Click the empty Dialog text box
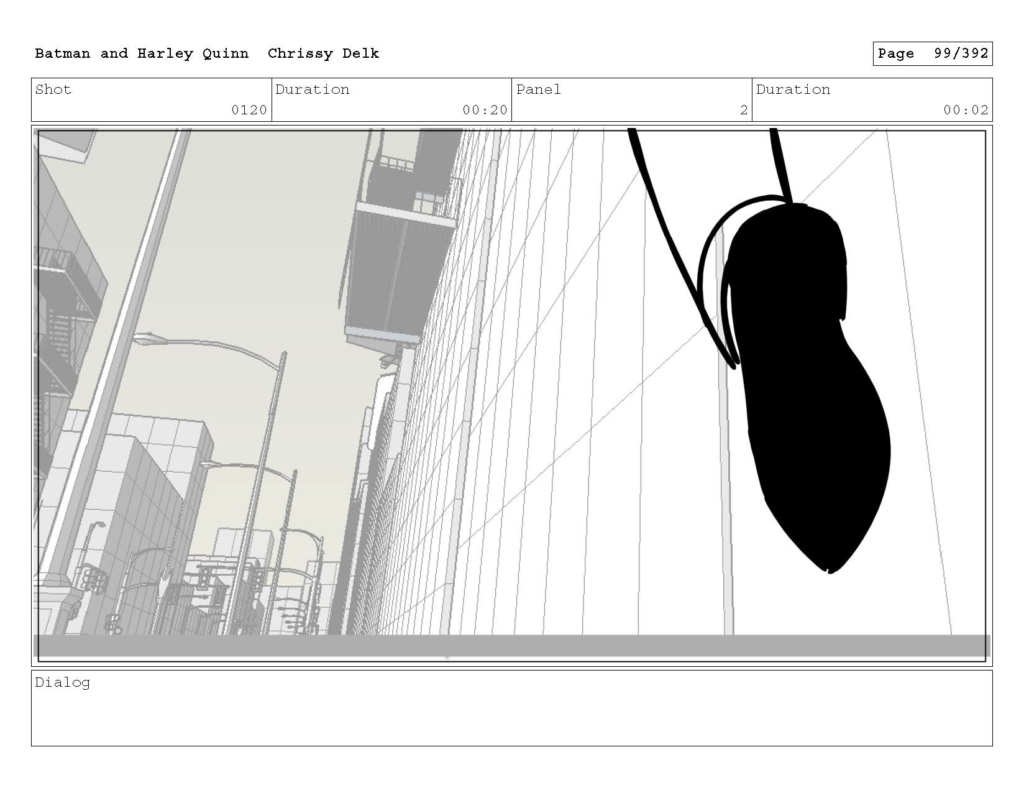Screen dimensions: 1024x793 coord(512,708)
